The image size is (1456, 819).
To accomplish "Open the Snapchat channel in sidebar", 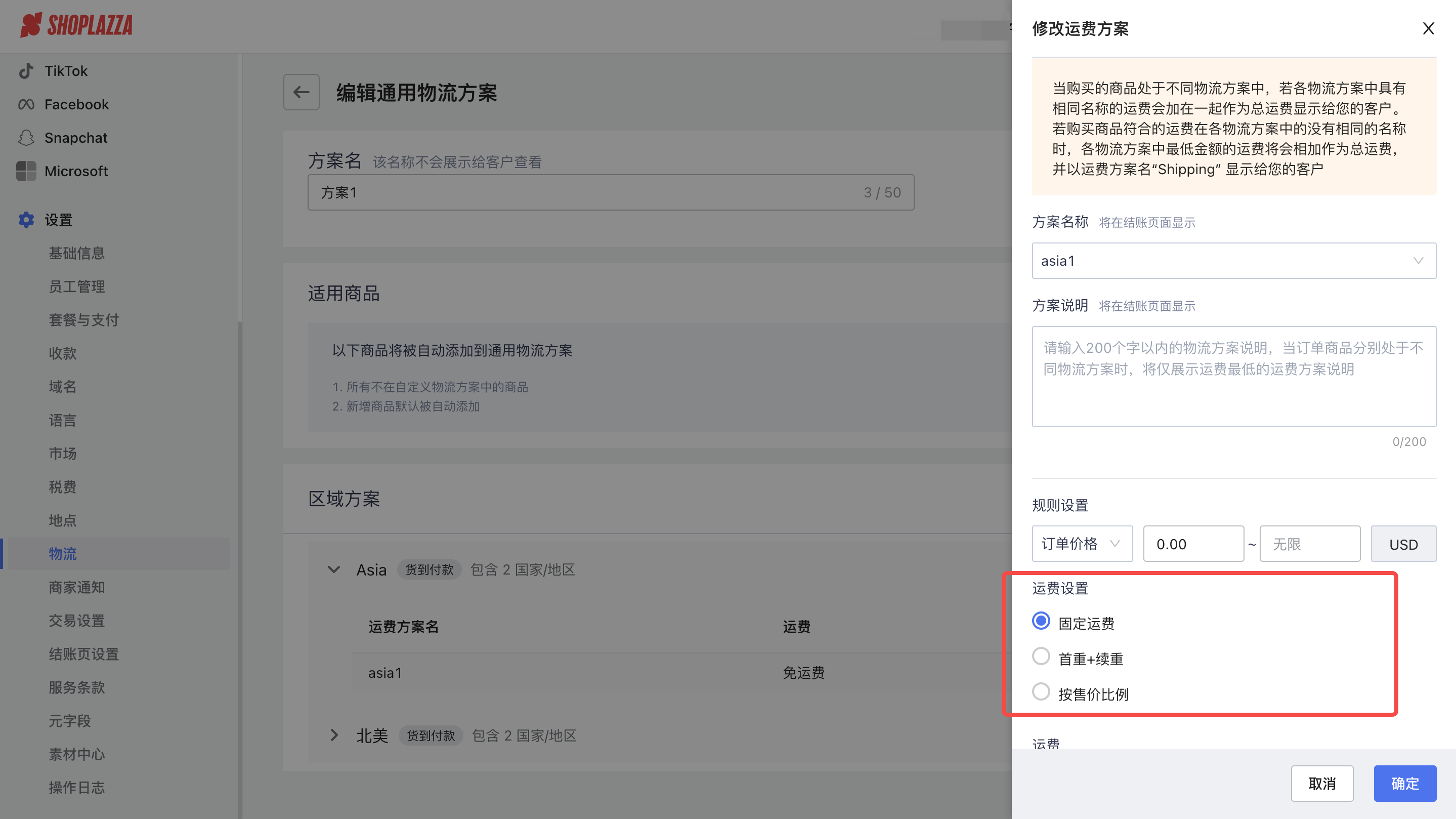I will click(76, 138).
